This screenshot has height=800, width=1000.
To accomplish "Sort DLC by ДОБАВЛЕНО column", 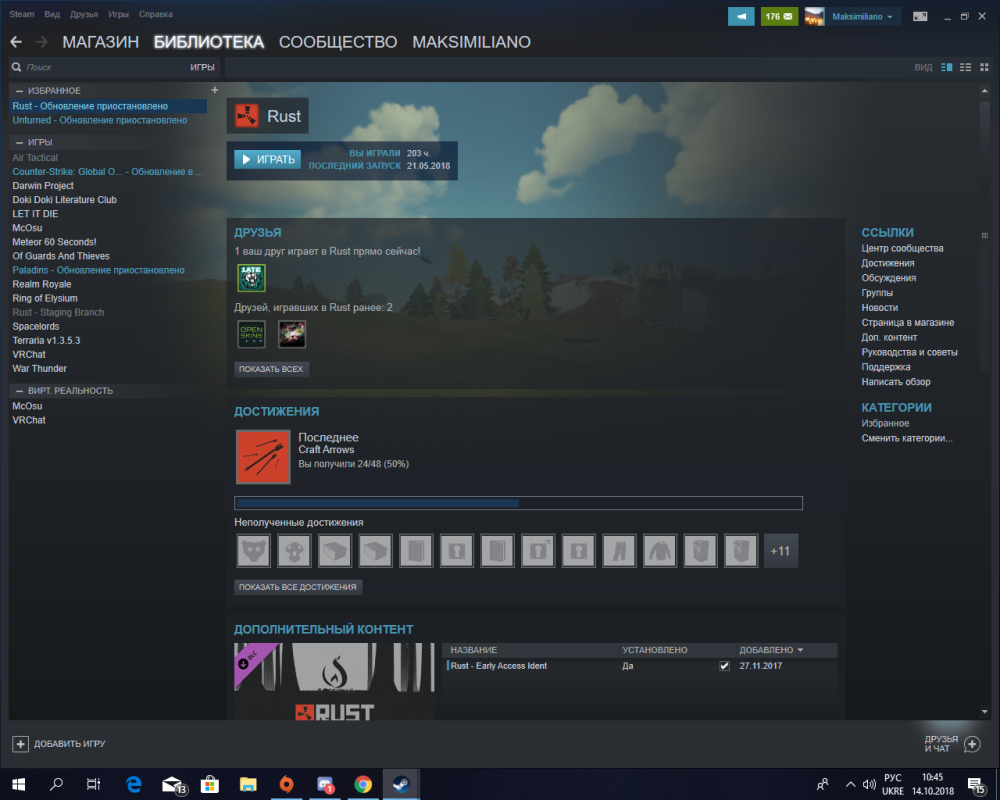I will 771,650.
